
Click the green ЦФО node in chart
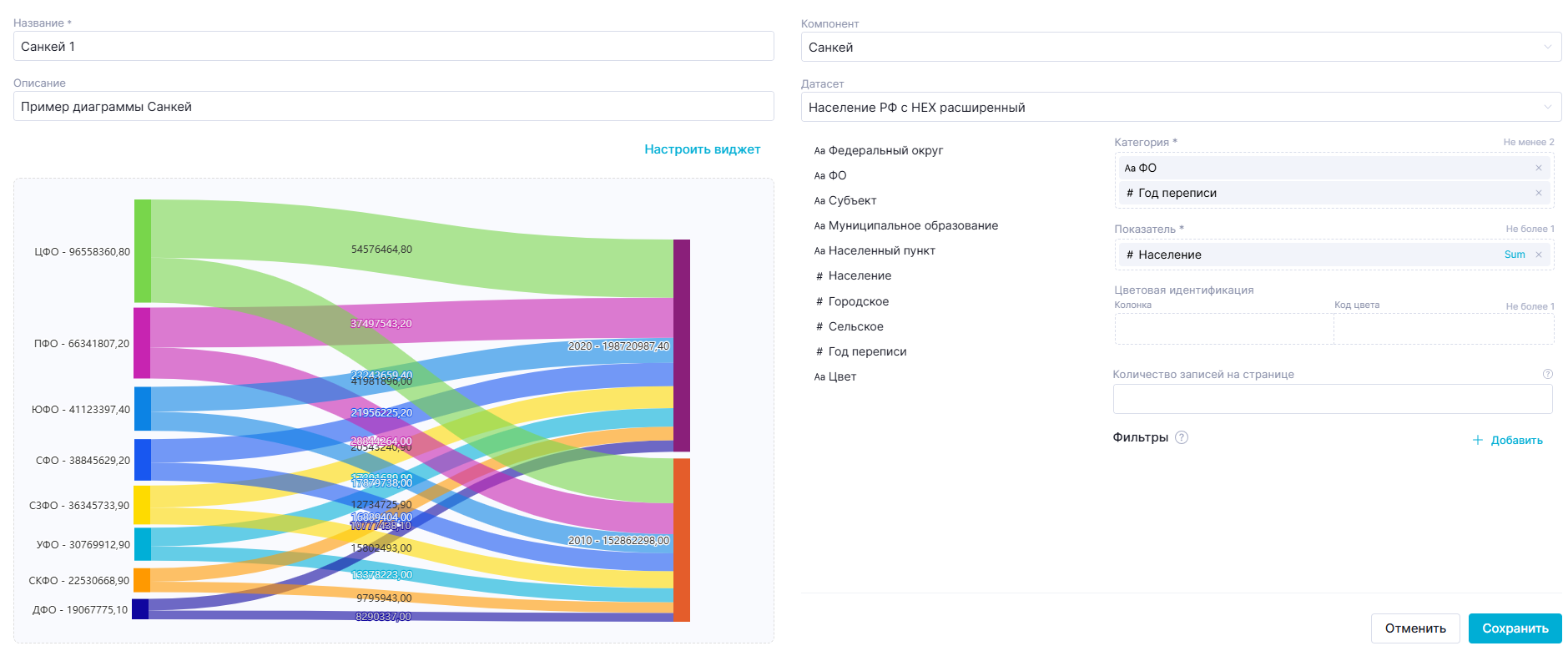143,250
